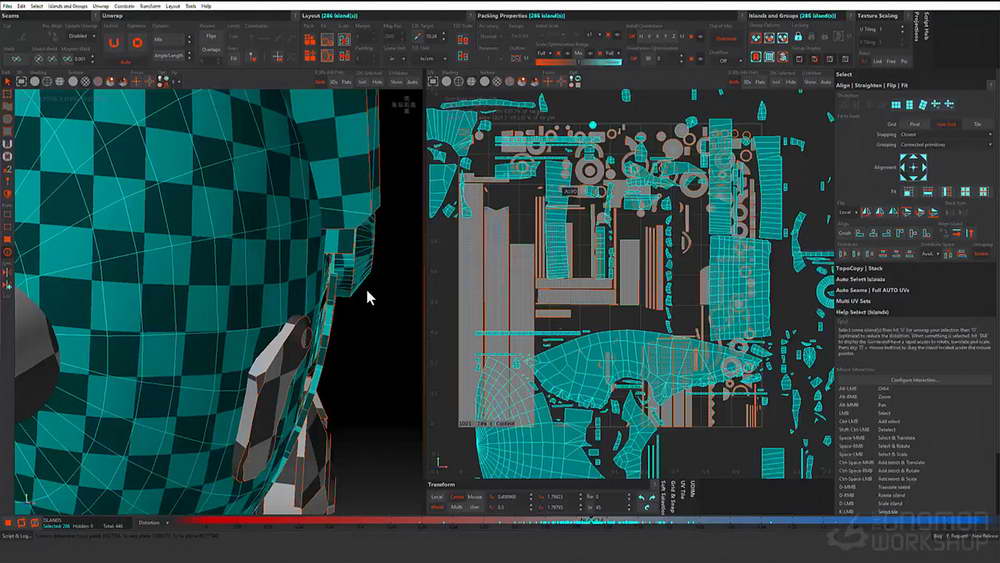Click the red R group icon
This screenshot has height=563, width=1000.
coord(756,57)
